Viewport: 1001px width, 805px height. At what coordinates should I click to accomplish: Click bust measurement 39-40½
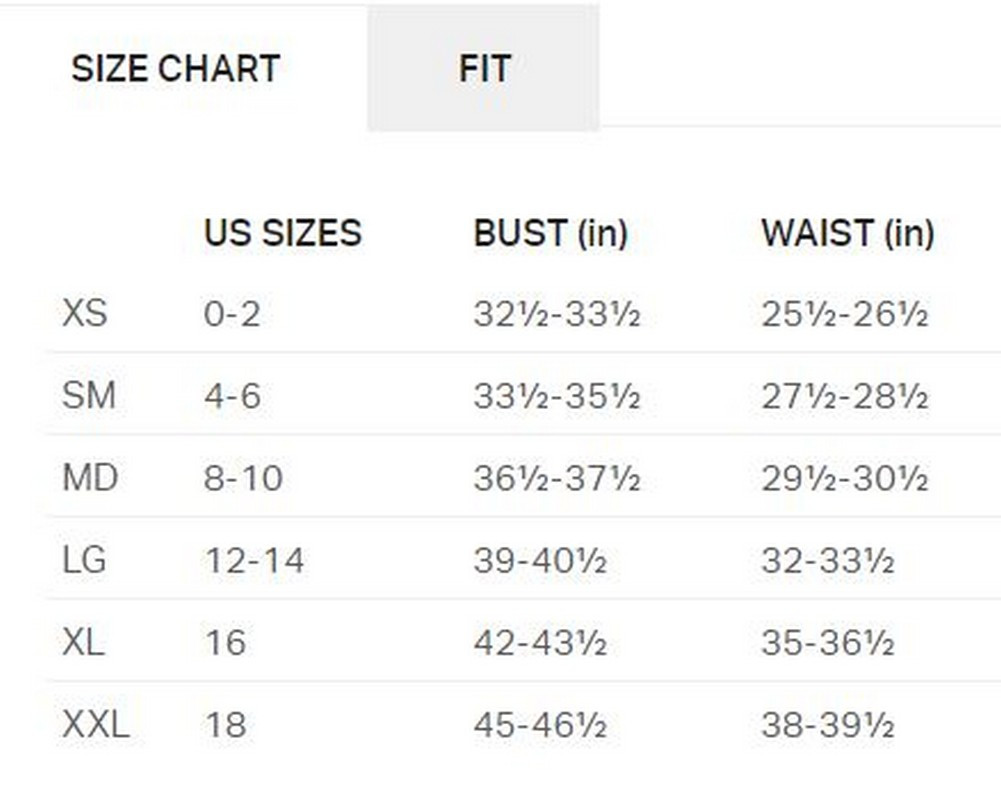click(x=540, y=560)
